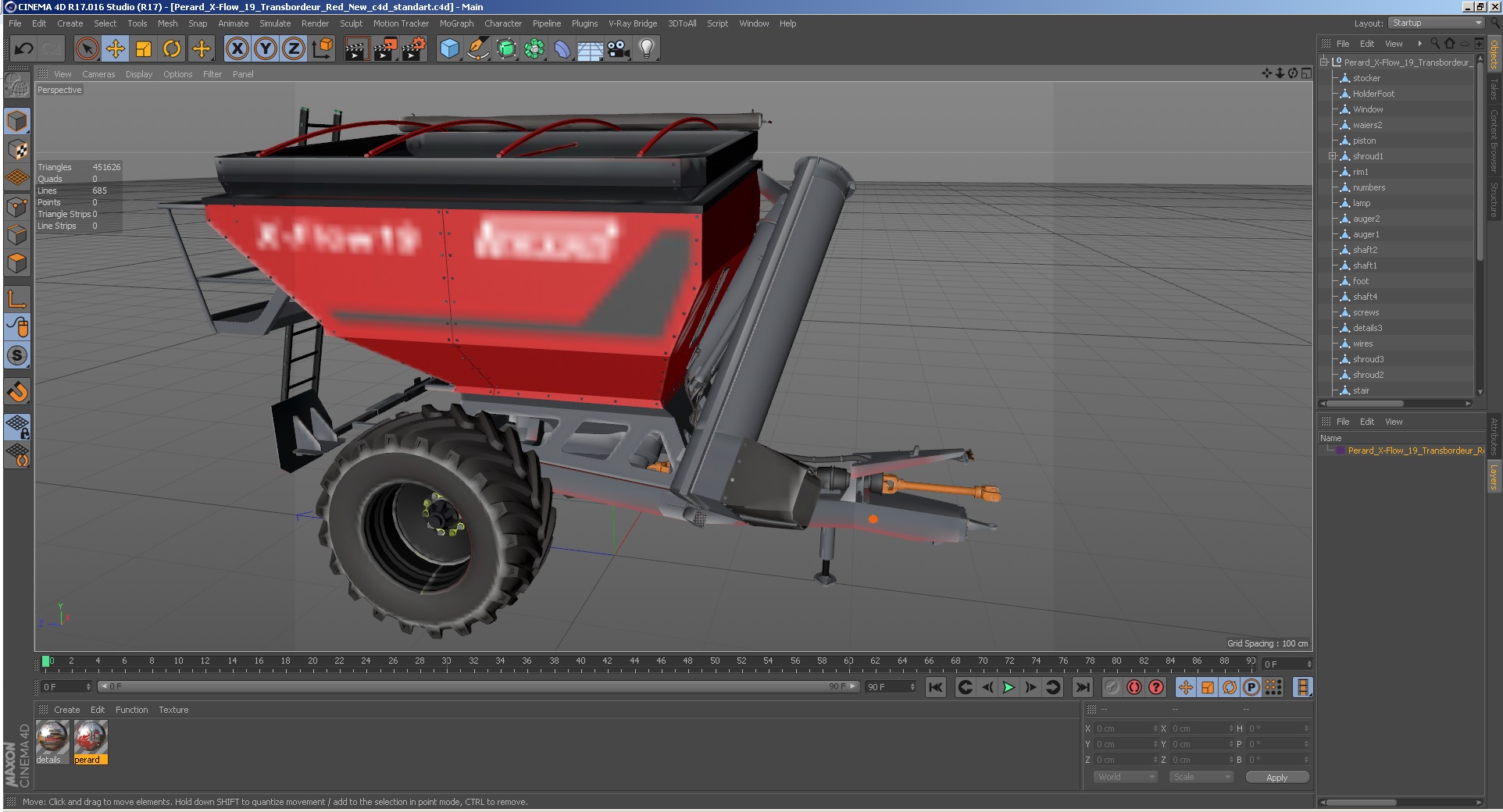Open the V-Ray Bridge menu
Screen dimensions: 1503x812
coord(633,23)
